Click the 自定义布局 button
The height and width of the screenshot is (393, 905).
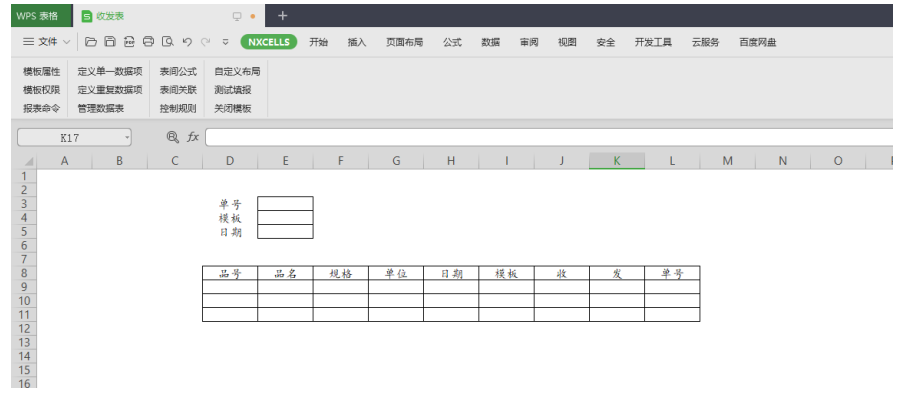click(237, 72)
